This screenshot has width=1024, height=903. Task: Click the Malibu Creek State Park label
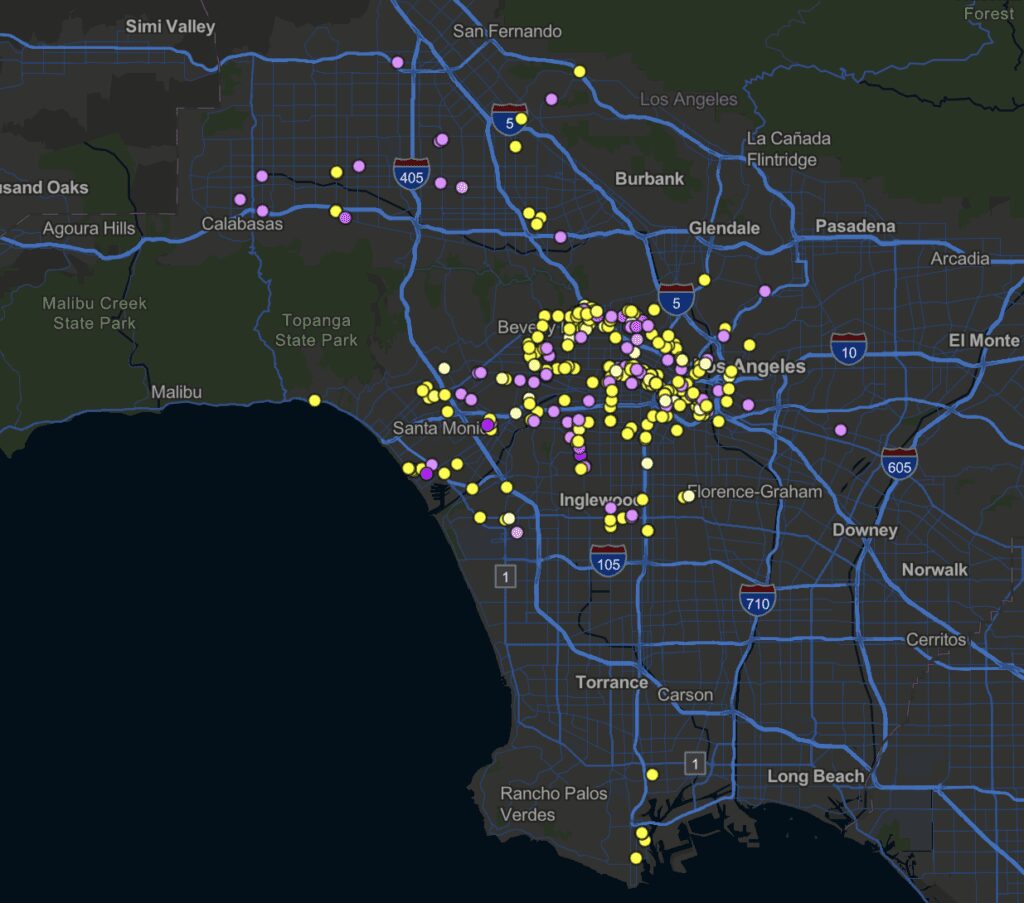click(x=94, y=313)
